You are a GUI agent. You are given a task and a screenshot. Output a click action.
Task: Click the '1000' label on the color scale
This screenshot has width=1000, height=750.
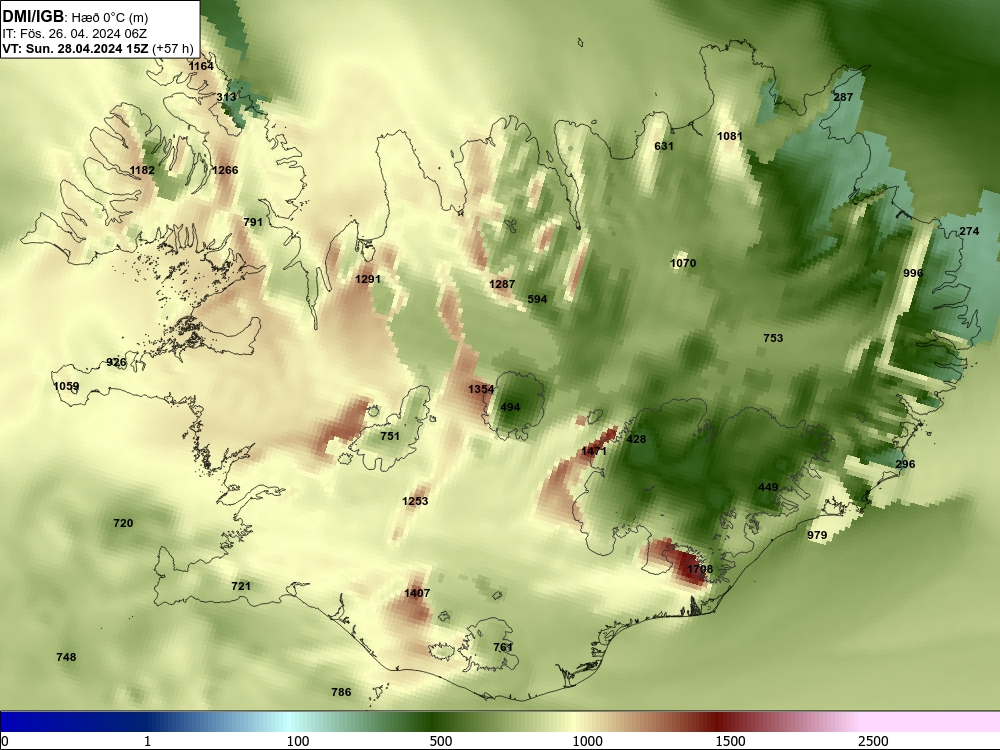coord(587,741)
